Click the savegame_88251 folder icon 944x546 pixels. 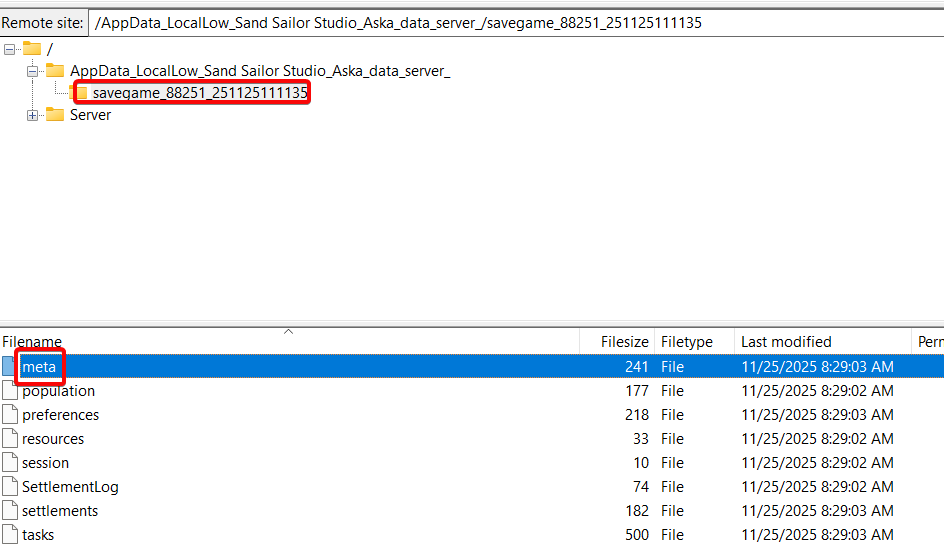click(x=82, y=93)
